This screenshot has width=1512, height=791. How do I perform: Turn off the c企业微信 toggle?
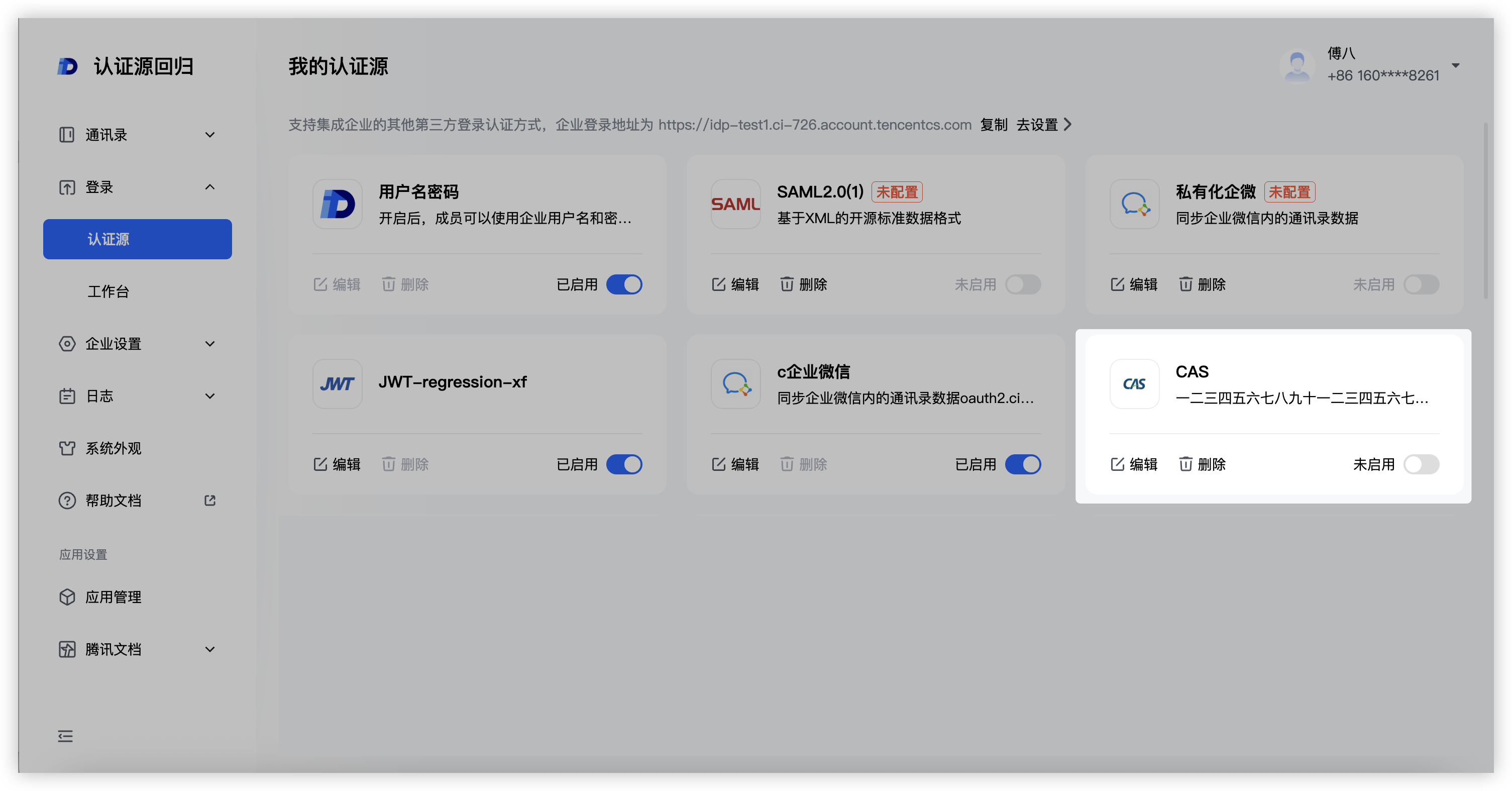point(1022,464)
